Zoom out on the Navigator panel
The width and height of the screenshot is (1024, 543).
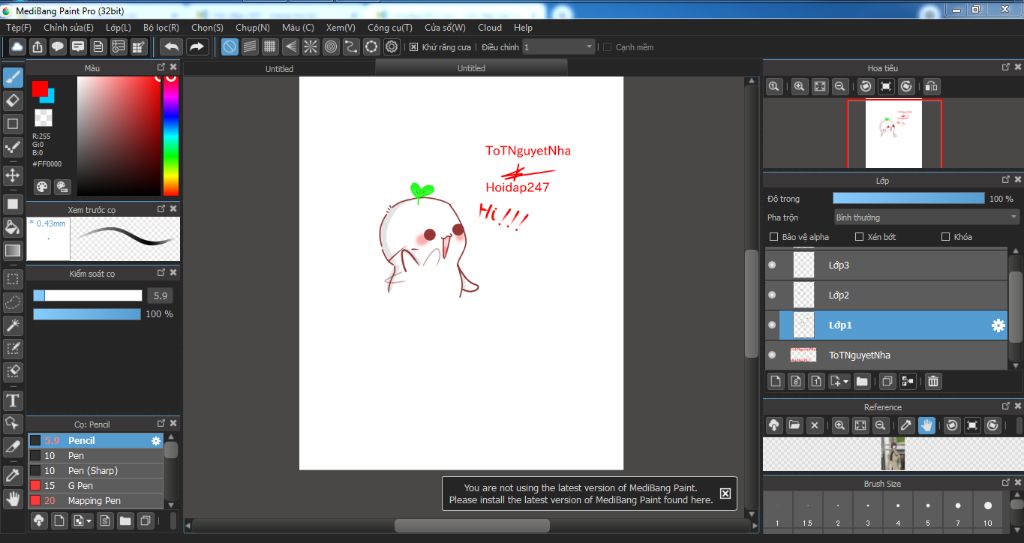click(x=840, y=86)
